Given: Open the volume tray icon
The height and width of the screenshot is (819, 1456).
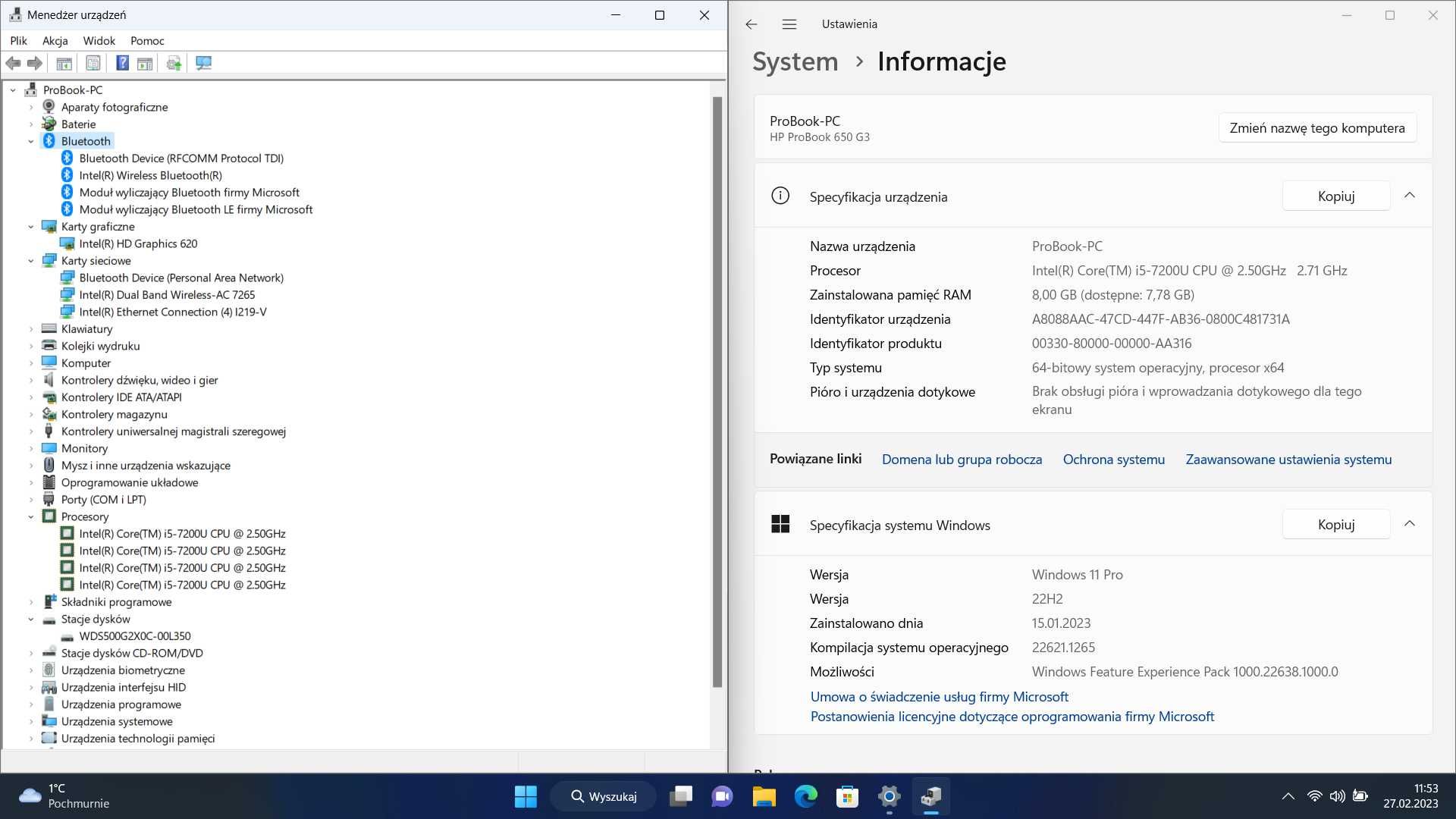Looking at the screenshot, I should pyautogui.click(x=1337, y=796).
